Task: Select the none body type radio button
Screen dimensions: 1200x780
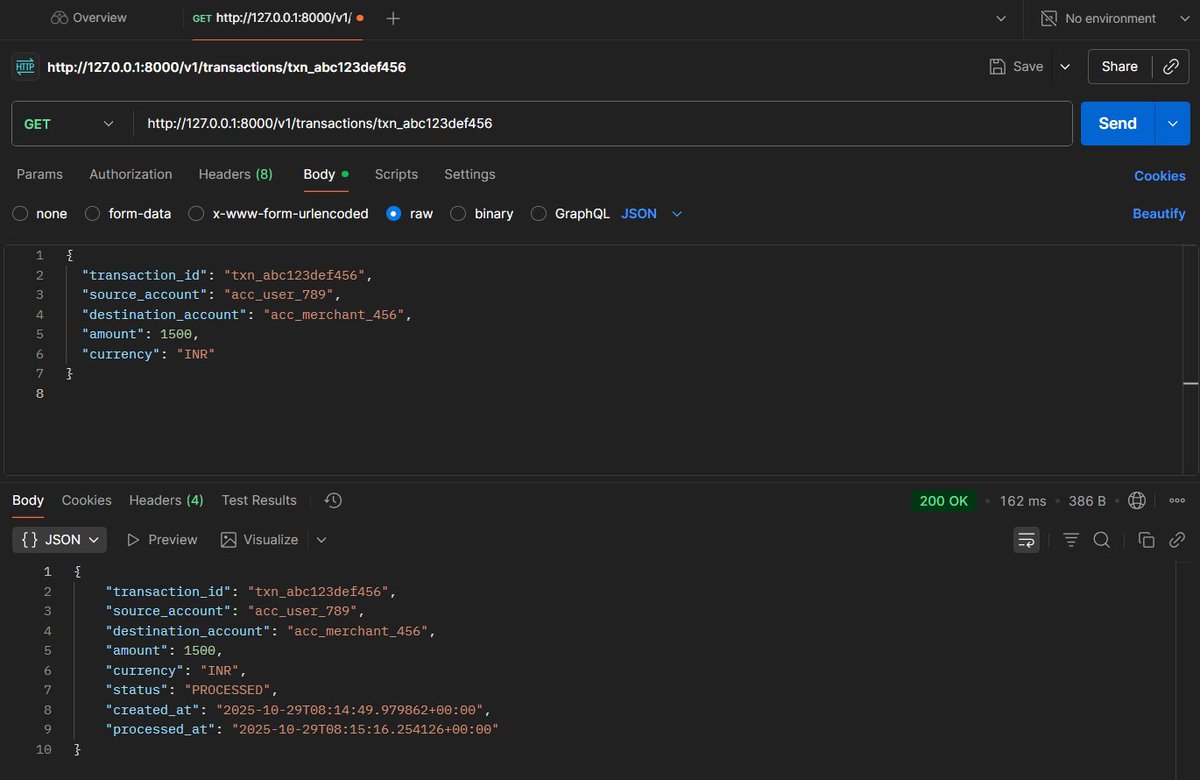Action: [x=20, y=213]
